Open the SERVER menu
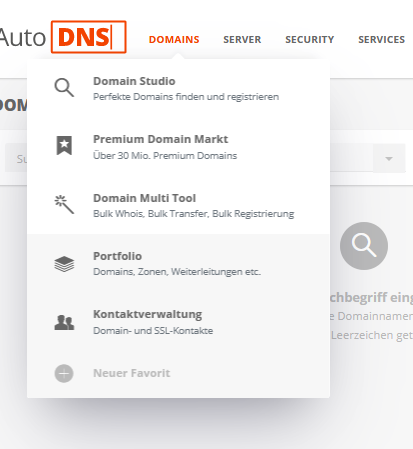Viewport: 413px width, 449px height. point(242,39)
